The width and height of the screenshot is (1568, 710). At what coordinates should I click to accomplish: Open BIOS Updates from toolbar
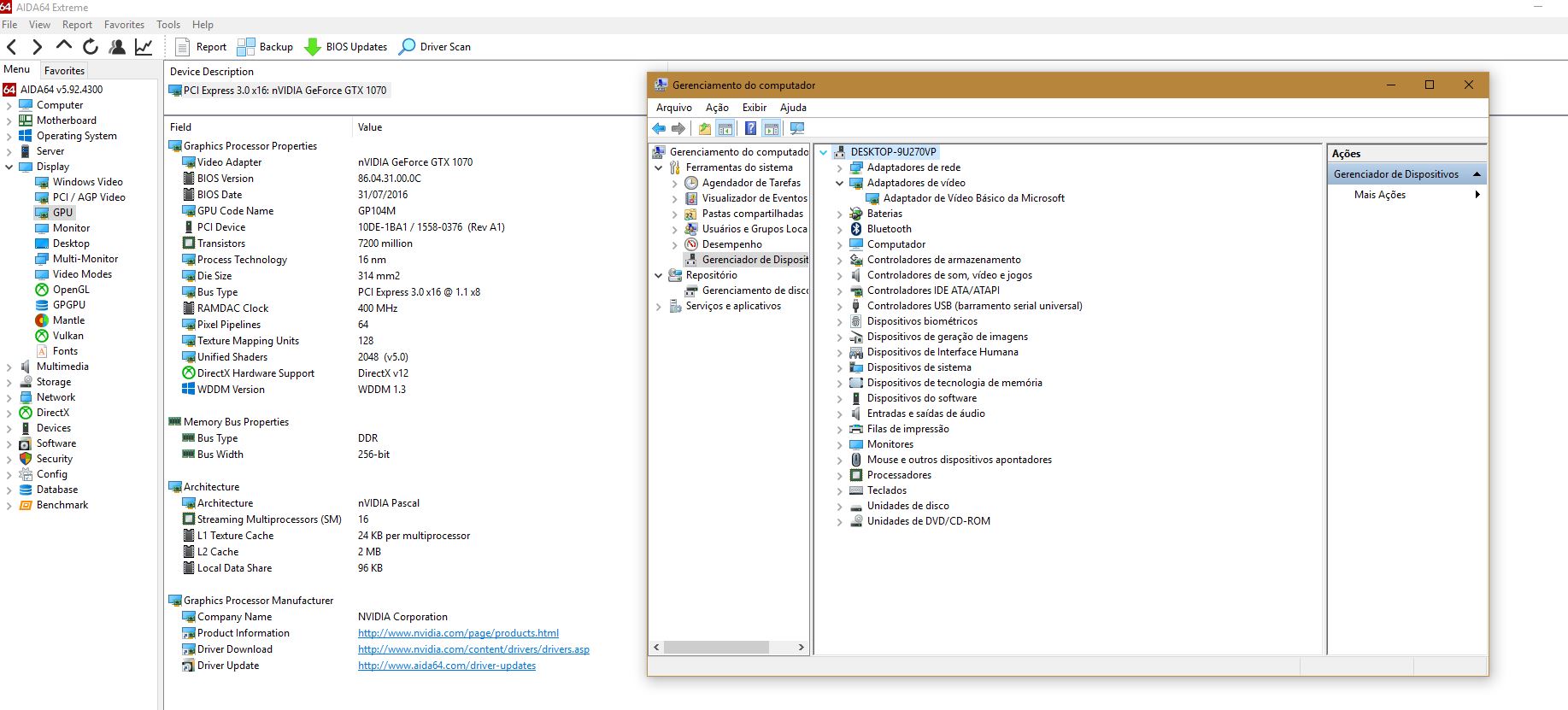tap(346, 47)
